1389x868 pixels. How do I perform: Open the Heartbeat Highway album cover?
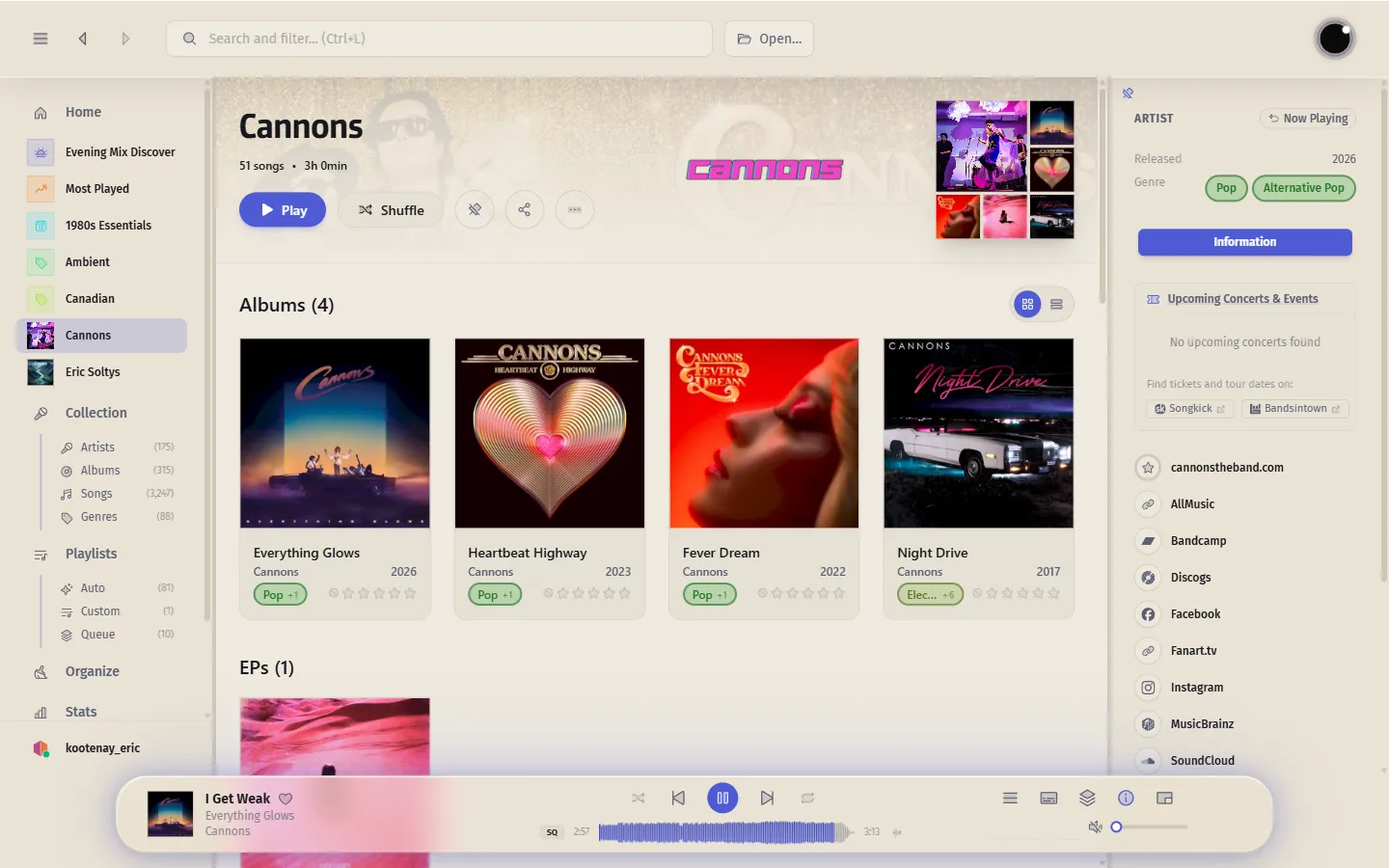tap(550, 433)
